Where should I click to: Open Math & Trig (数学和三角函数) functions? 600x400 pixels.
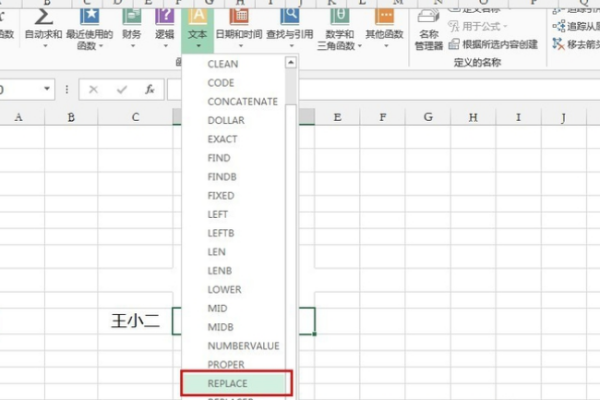click(x=335, y=22)
